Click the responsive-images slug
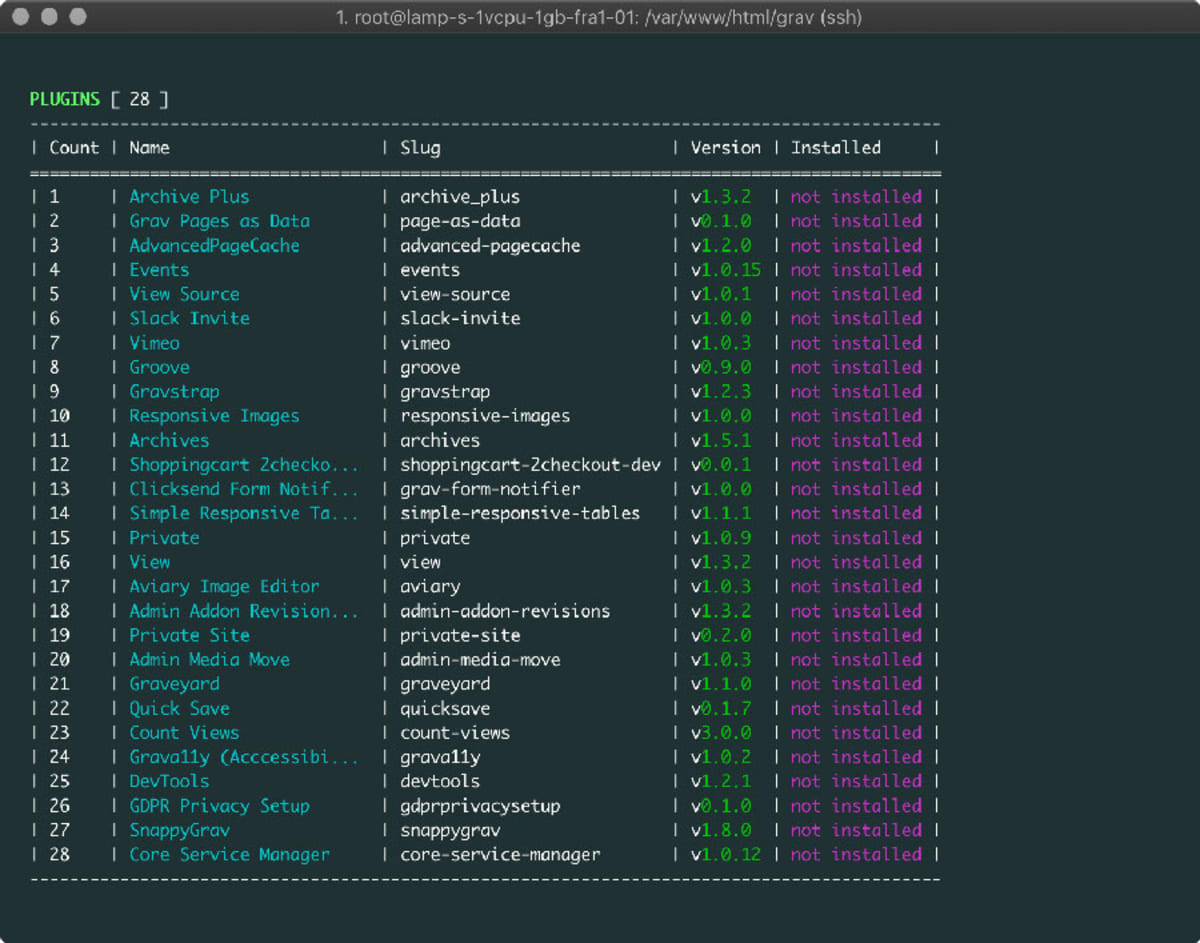 (485, 416)
